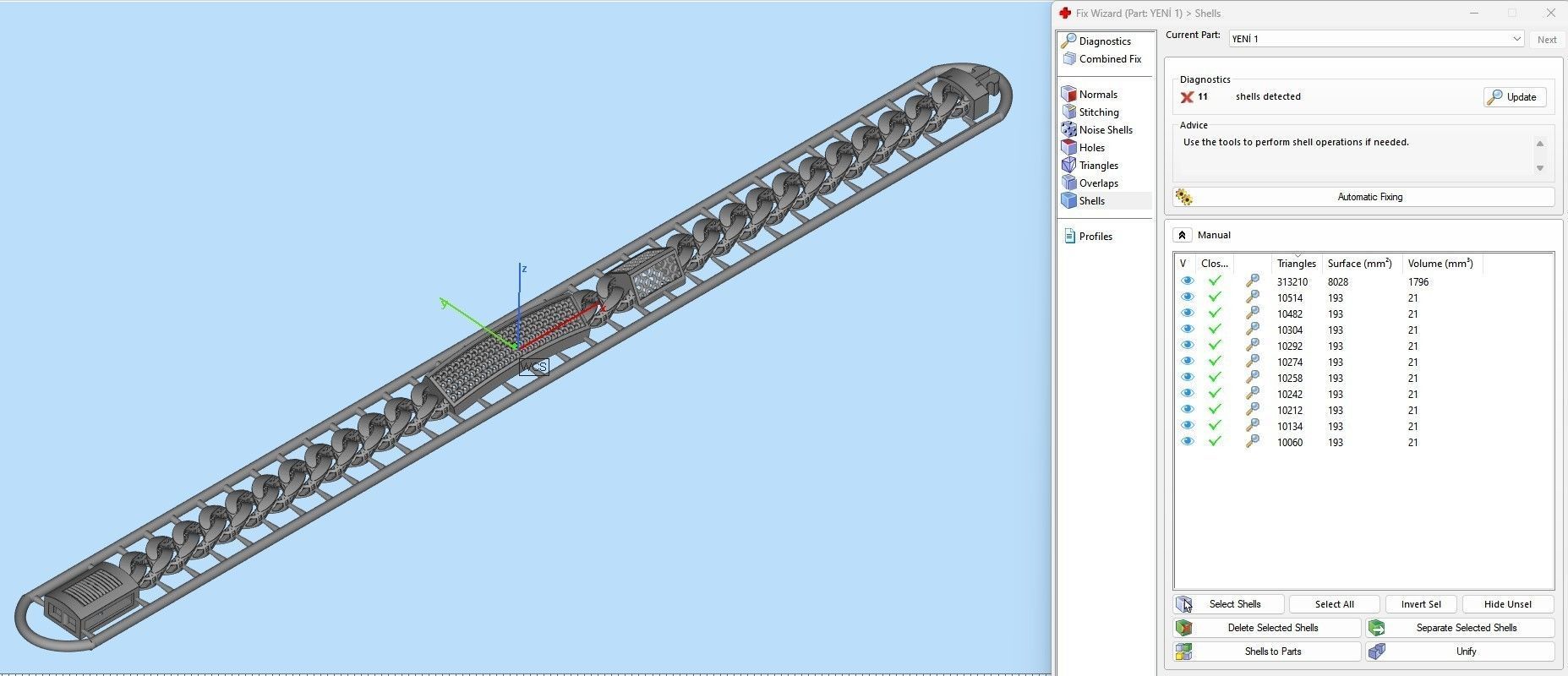Screen dimensions: 1568x676
Task: Click the closed checkmark of the 313210 shell
Action: pos(1215,281)
